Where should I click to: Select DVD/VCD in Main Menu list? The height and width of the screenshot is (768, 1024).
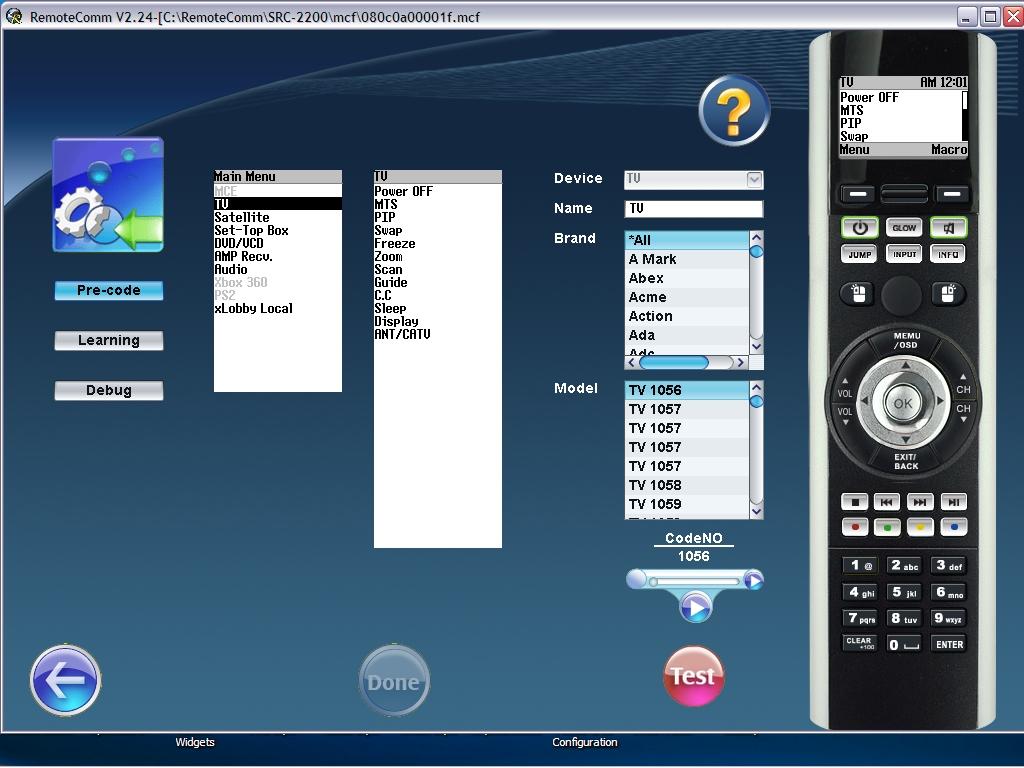(x=278, y=244)
